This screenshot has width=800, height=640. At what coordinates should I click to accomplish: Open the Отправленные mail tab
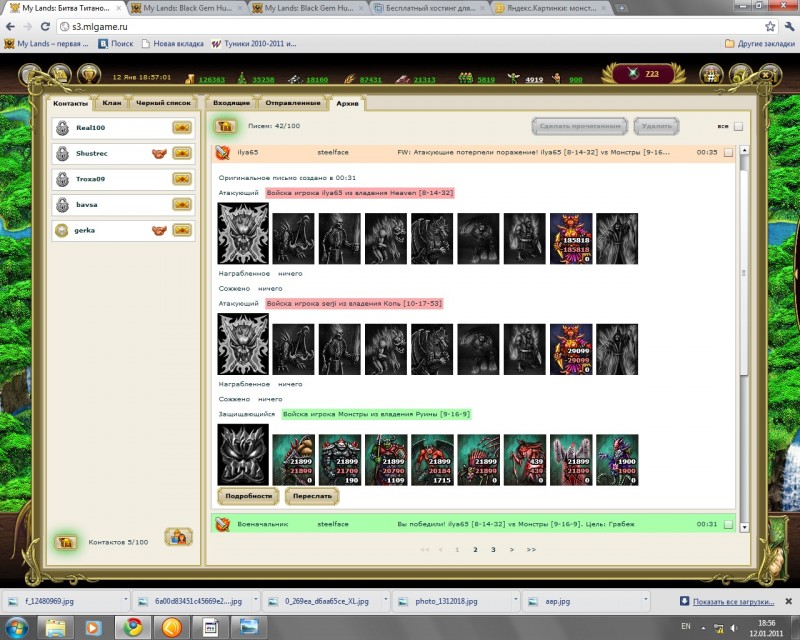293,103
